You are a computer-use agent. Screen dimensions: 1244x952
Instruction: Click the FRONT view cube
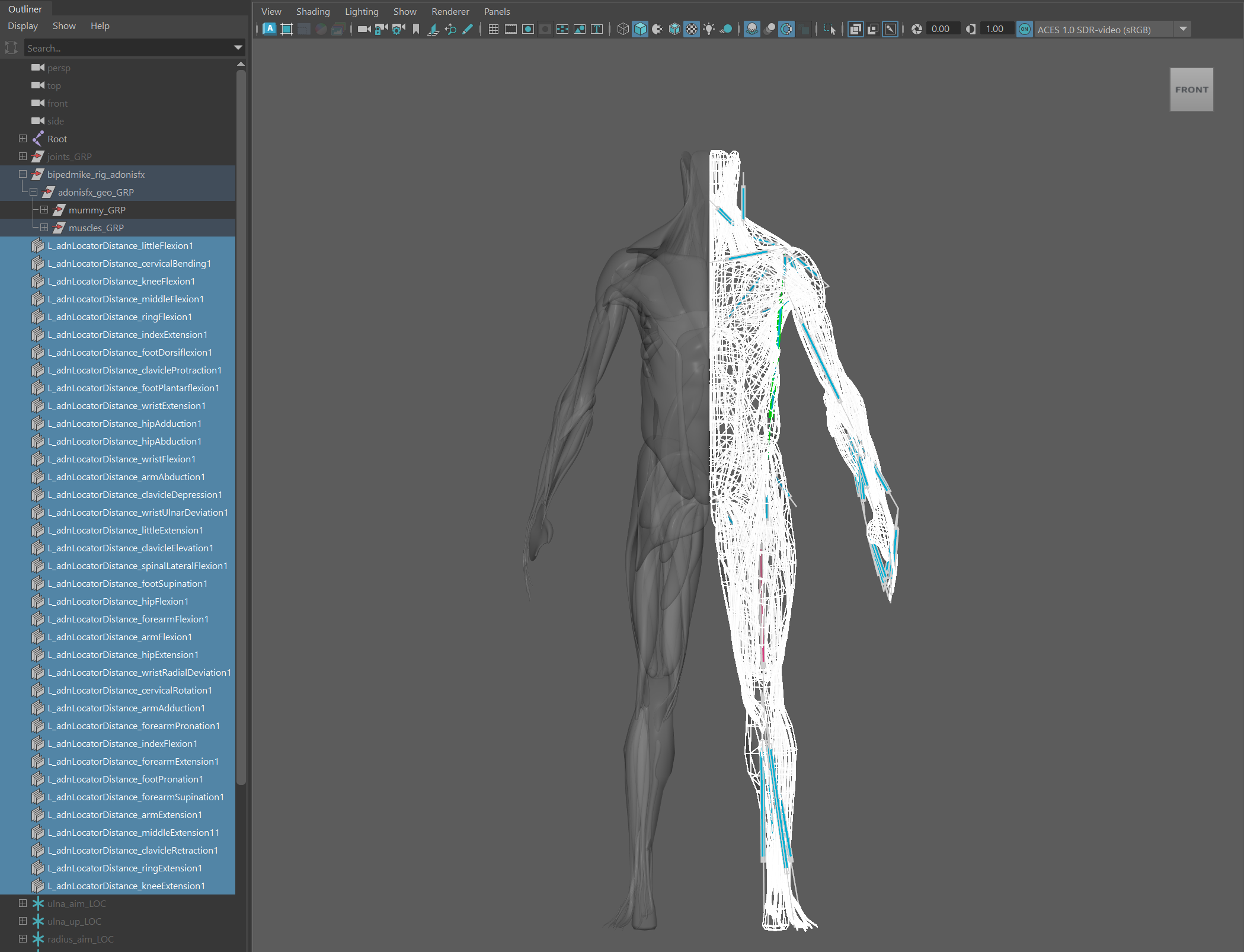[1191, 90]
